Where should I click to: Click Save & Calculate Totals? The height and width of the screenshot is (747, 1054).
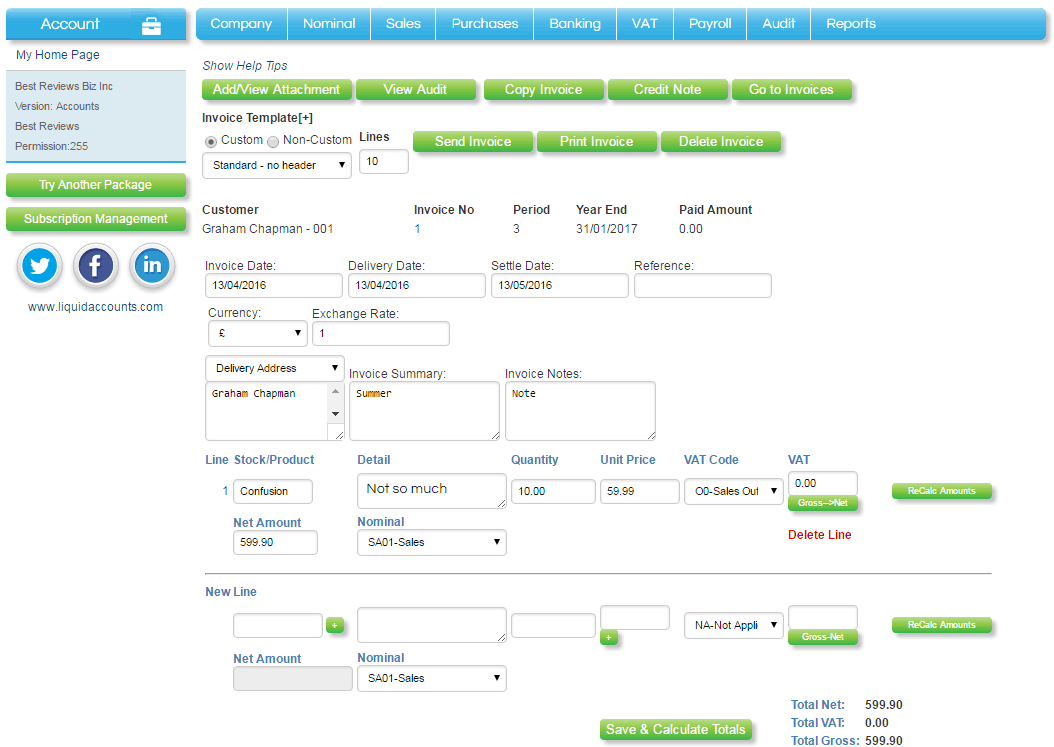click(x=676, y=730)
